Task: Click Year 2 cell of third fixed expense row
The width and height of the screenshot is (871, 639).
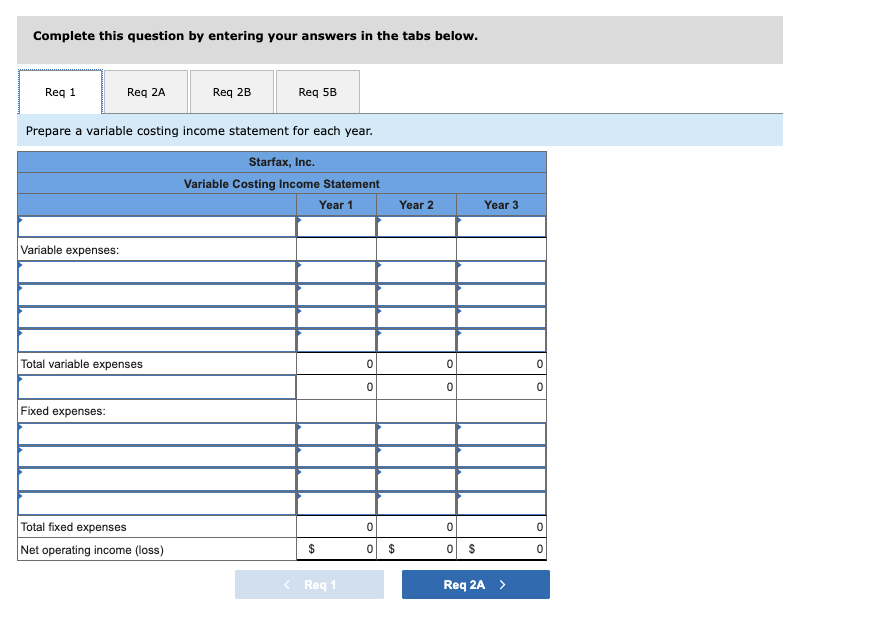Action: click(x=416, y=480)
